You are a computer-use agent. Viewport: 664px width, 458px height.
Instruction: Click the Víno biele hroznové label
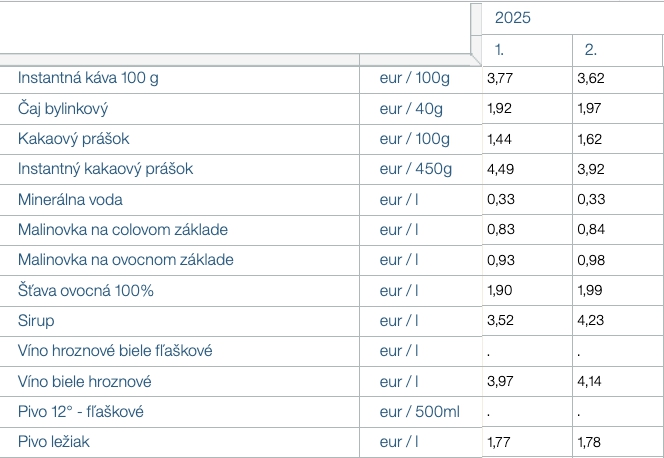[x=84, y=382]
